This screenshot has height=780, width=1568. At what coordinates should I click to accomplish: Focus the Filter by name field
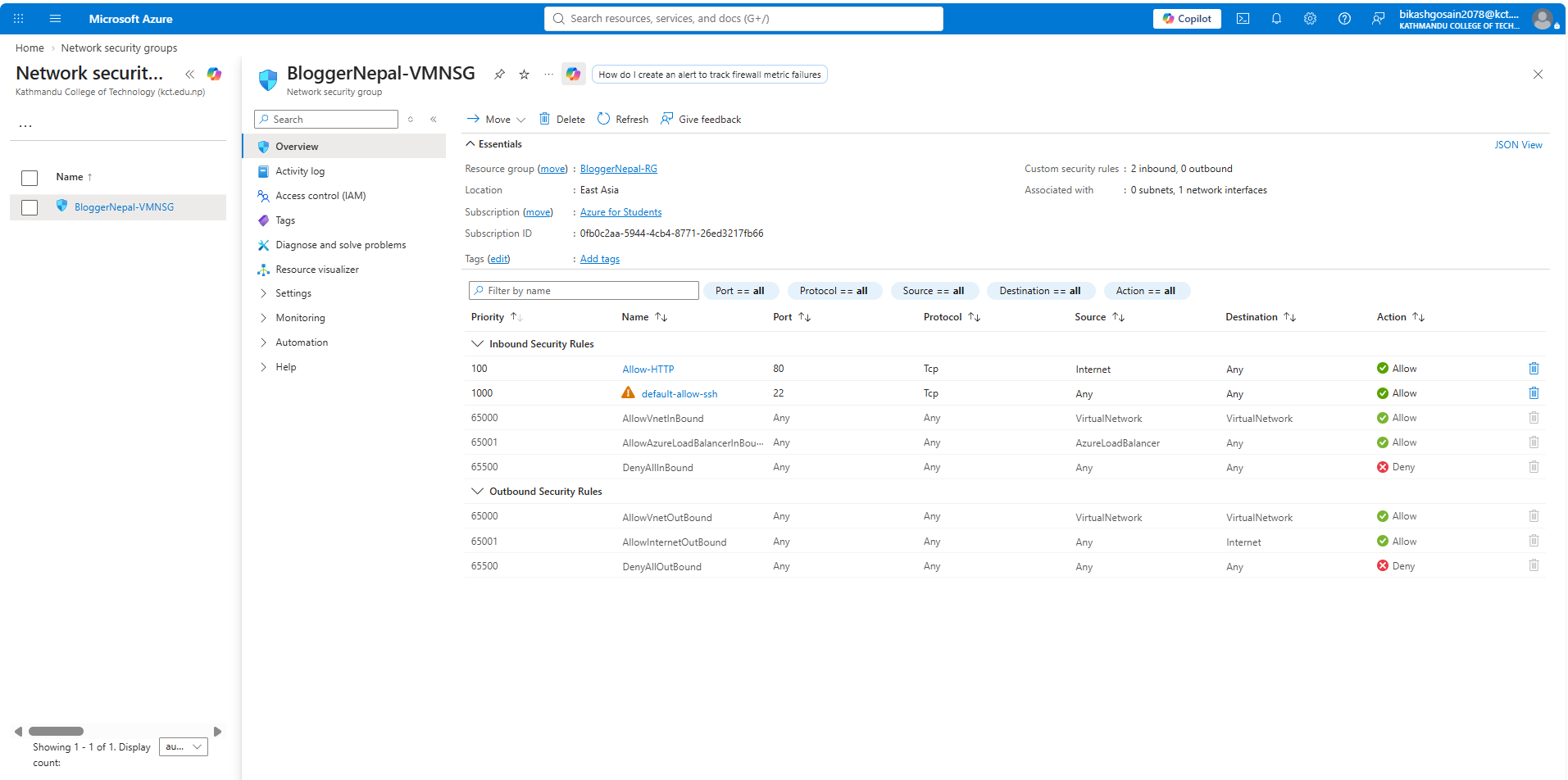[584, 291]
